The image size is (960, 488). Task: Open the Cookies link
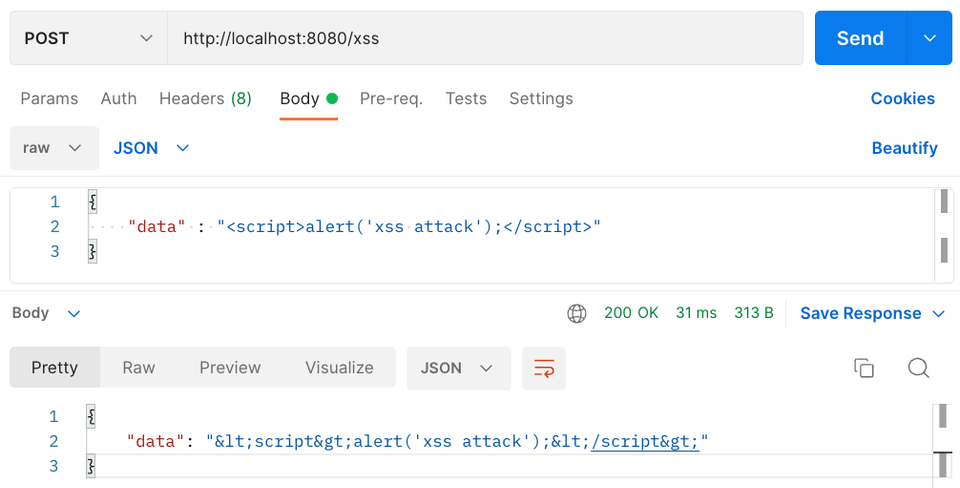point(902,99)
